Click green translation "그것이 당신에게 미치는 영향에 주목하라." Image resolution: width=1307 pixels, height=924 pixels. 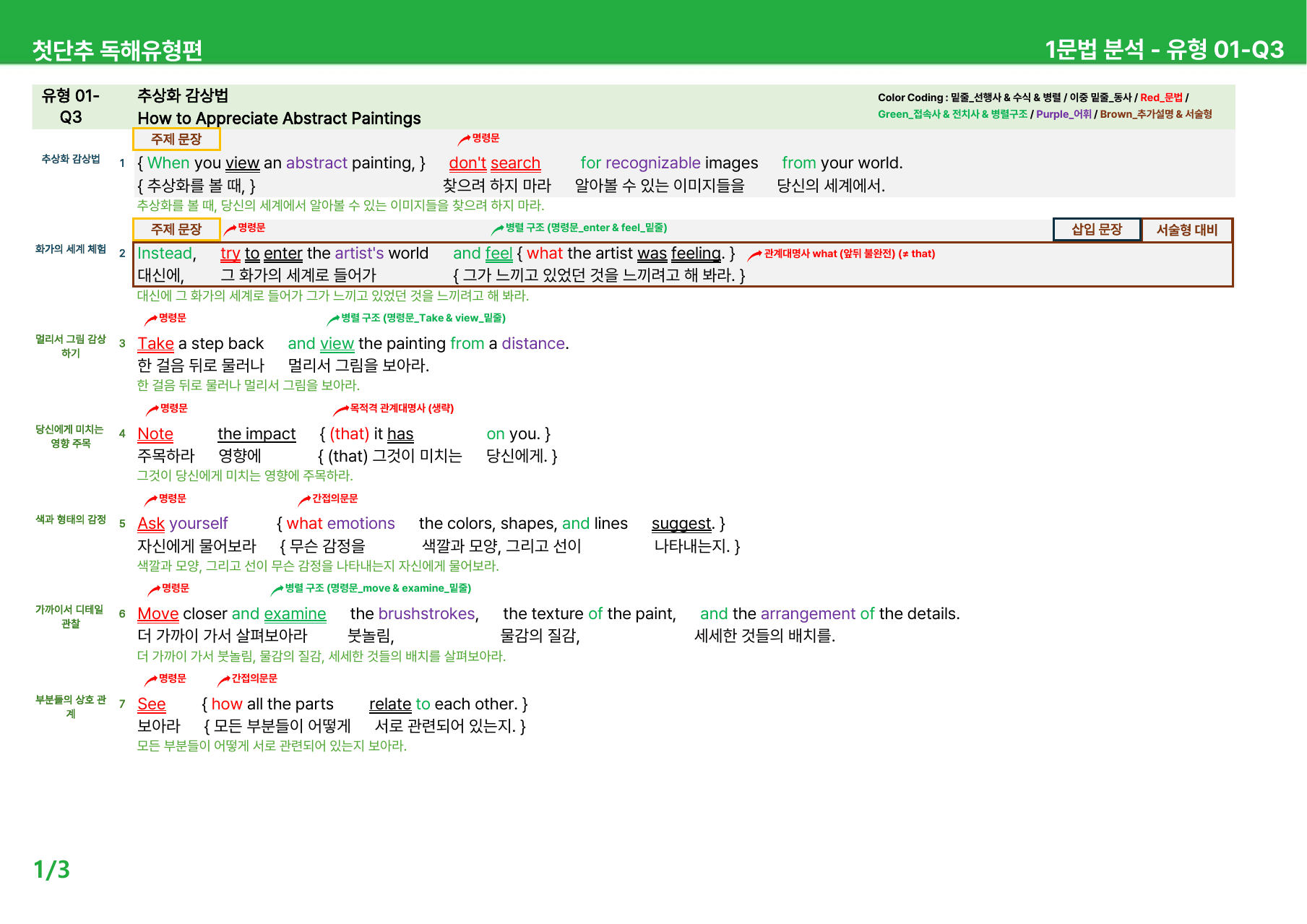[x=245, y=476]
